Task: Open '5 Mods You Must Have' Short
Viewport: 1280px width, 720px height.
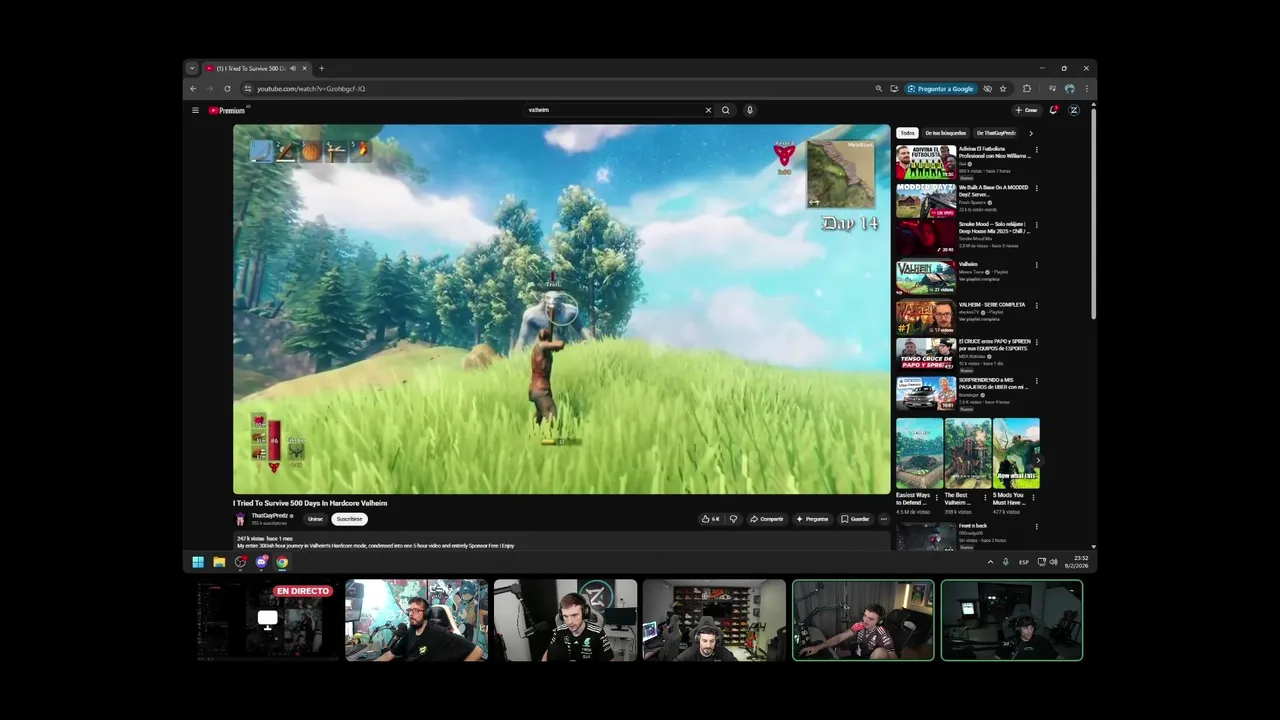Action: click(x=1016, y=453)
